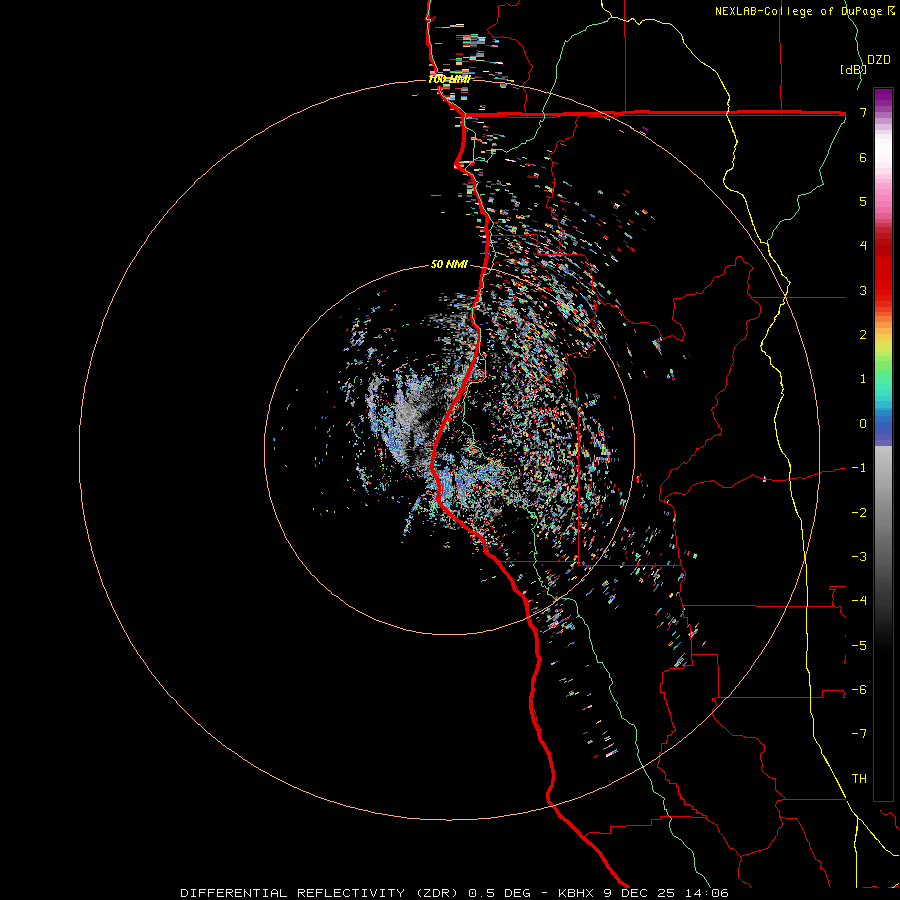Viewport: 900px width, 900px height.
Task: Select scale value 1 on legend
Action: (x=863, y=379)
